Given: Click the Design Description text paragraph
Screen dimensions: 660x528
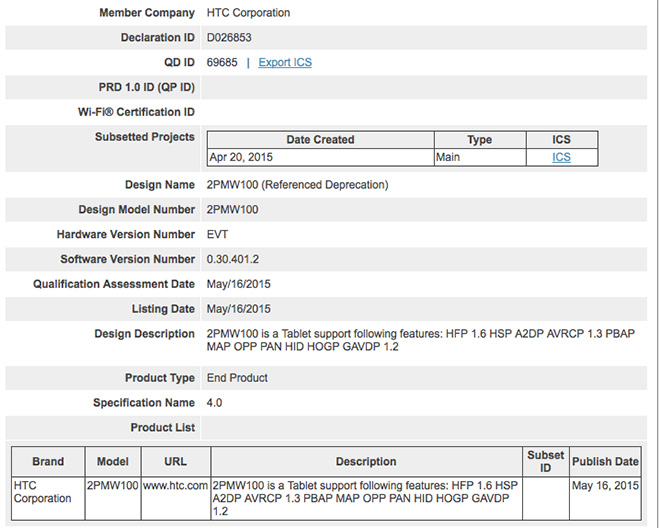Looking at the screenshot, I should pyautogui.click(x=420, y=340).
